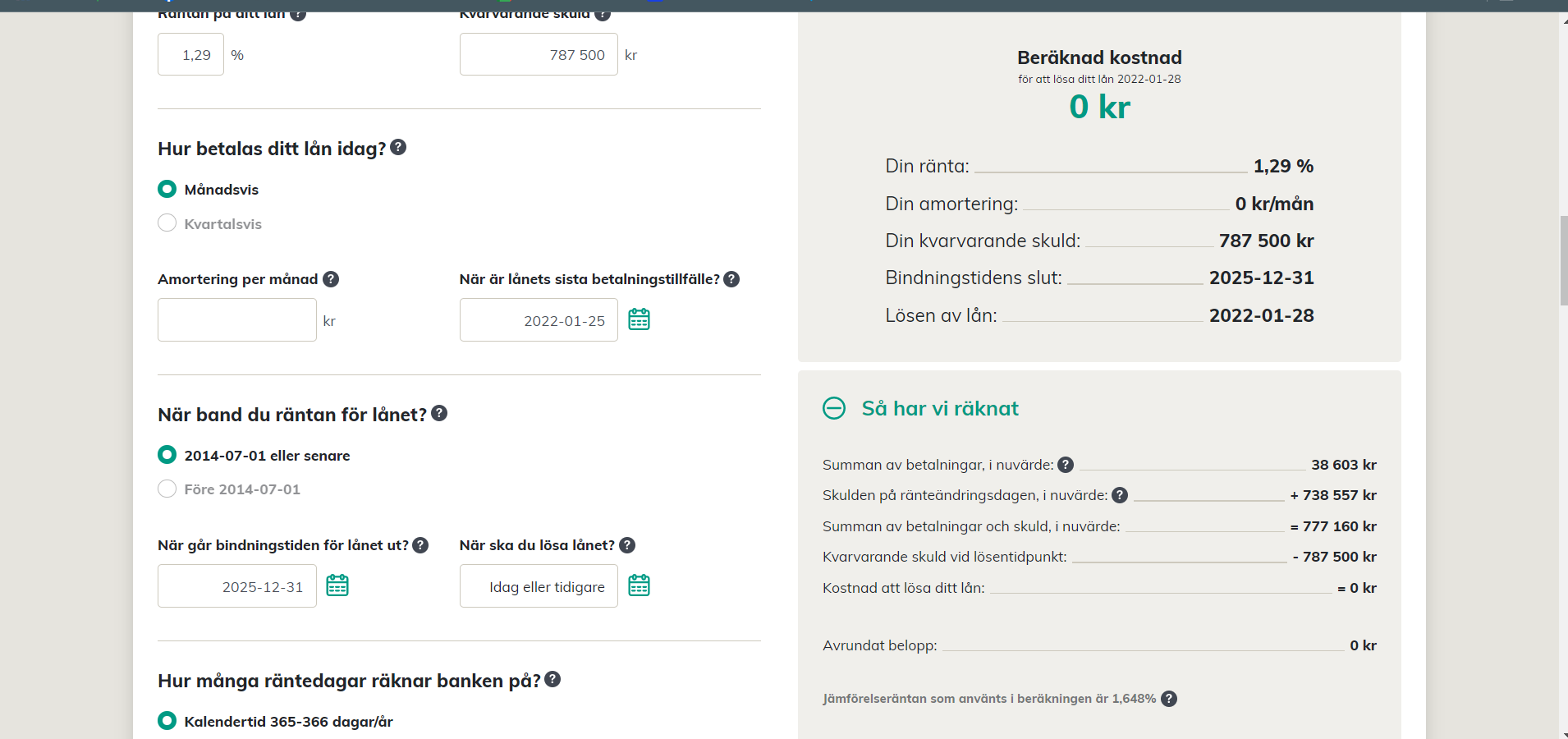Click help icon beside 'Hur betalas ditt lån idag?'
Image resolution: width=1568 pixels, height=739 pixels.
click(x=398, y=147)
